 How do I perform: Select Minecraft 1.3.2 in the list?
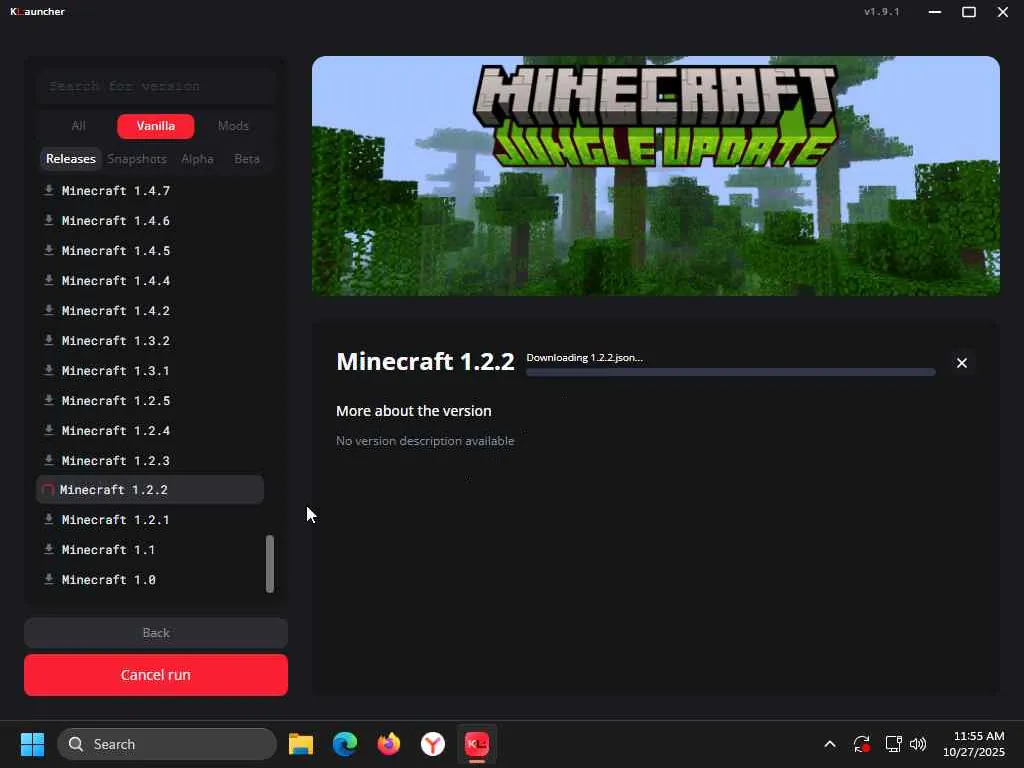[x=150, y=341]
